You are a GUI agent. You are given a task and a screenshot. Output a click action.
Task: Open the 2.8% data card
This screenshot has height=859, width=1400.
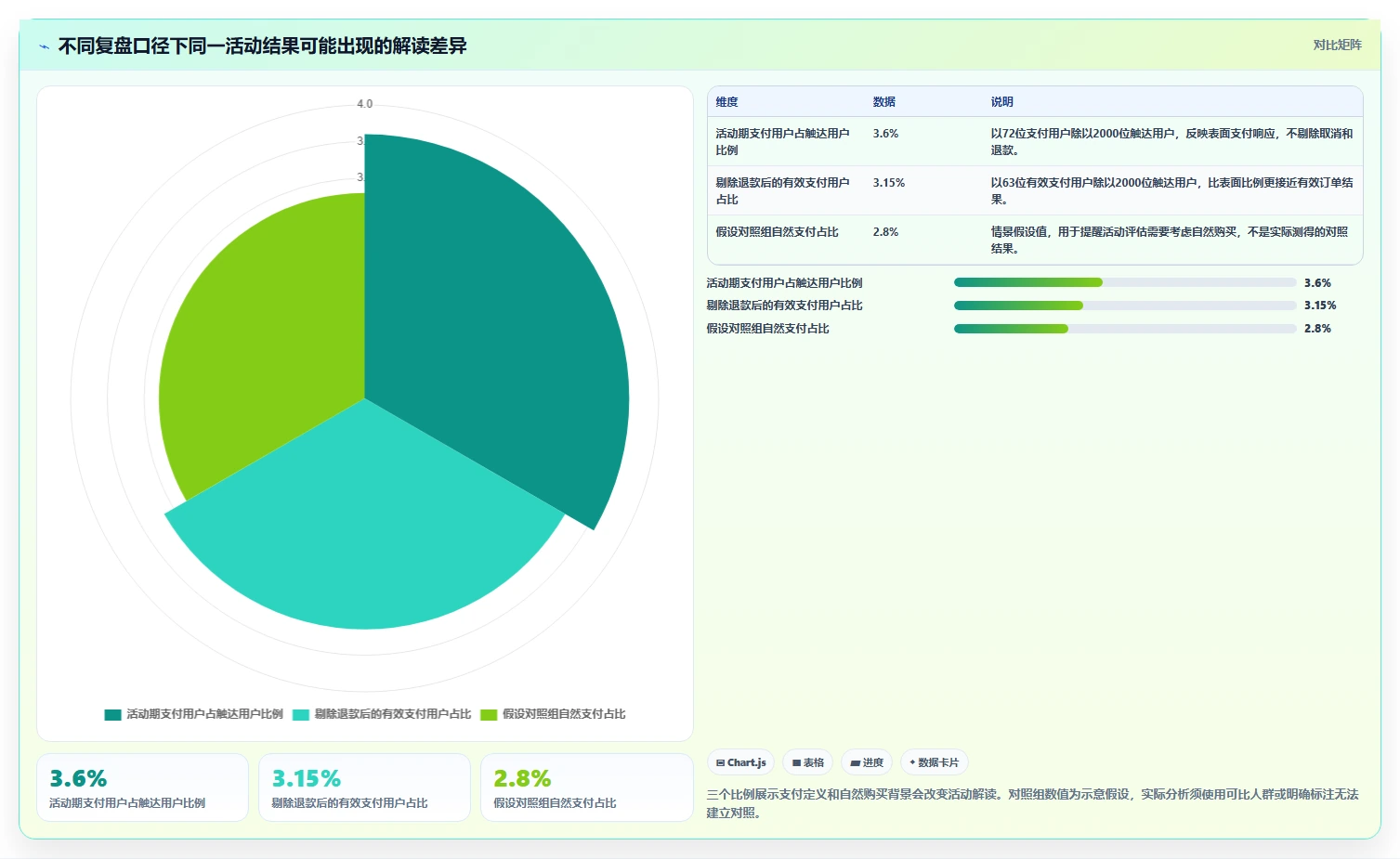586,787
